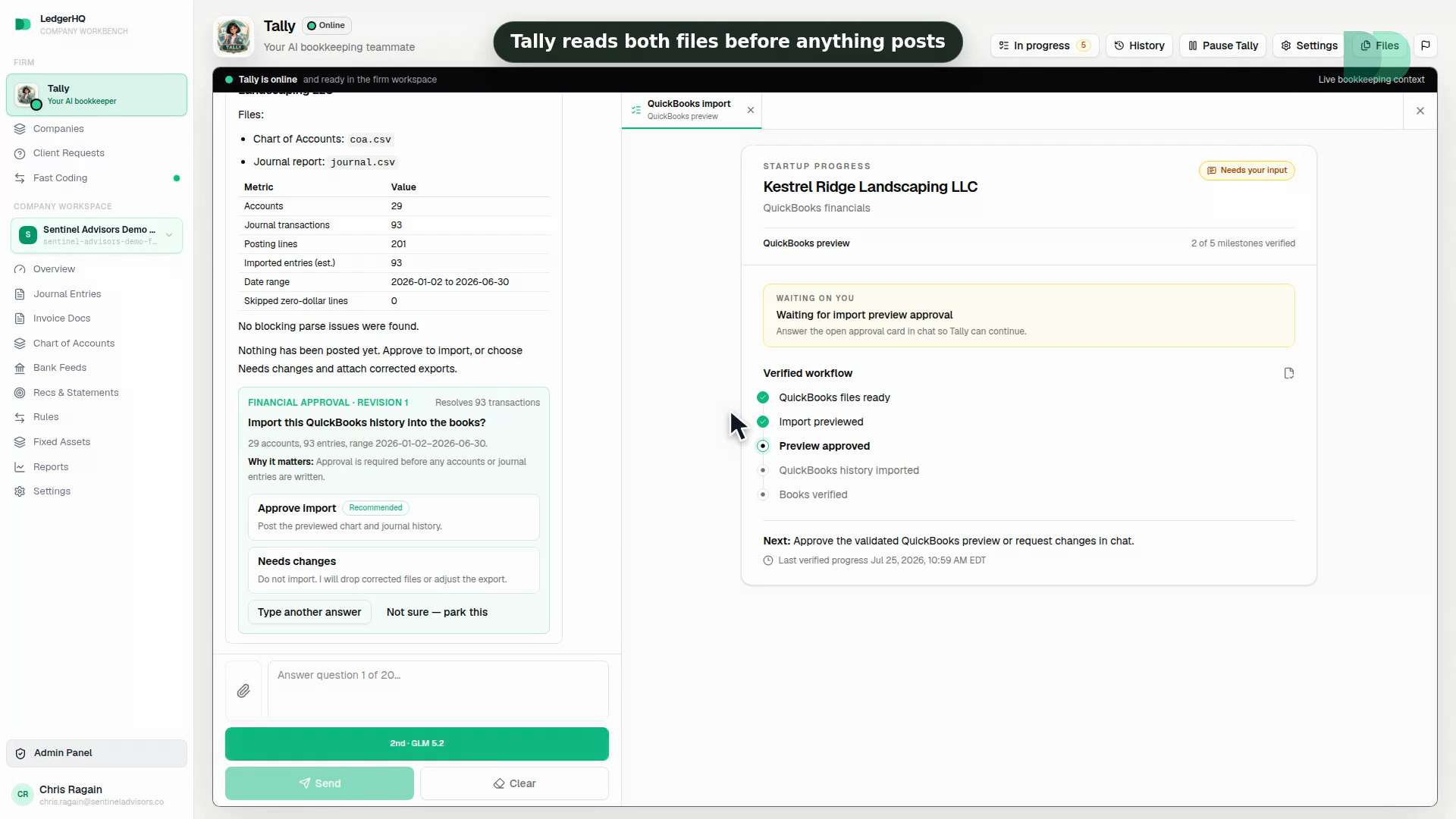The height and width of the screenshot is (819, 1456).
Task: Click journal.csv file name
Action: 362,162
